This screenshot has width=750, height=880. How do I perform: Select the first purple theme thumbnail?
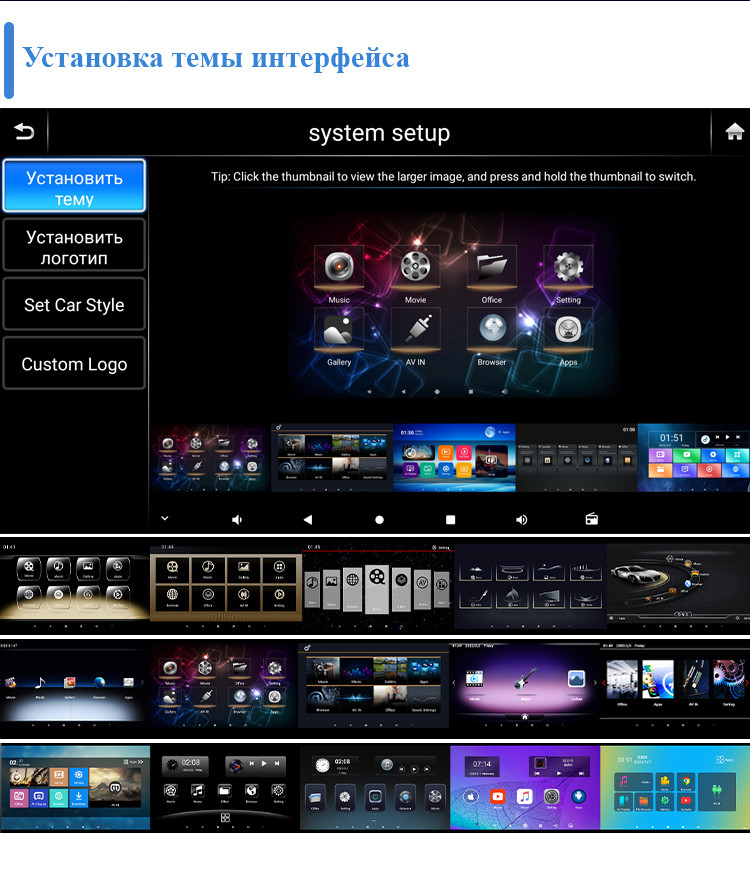[210, 458]
